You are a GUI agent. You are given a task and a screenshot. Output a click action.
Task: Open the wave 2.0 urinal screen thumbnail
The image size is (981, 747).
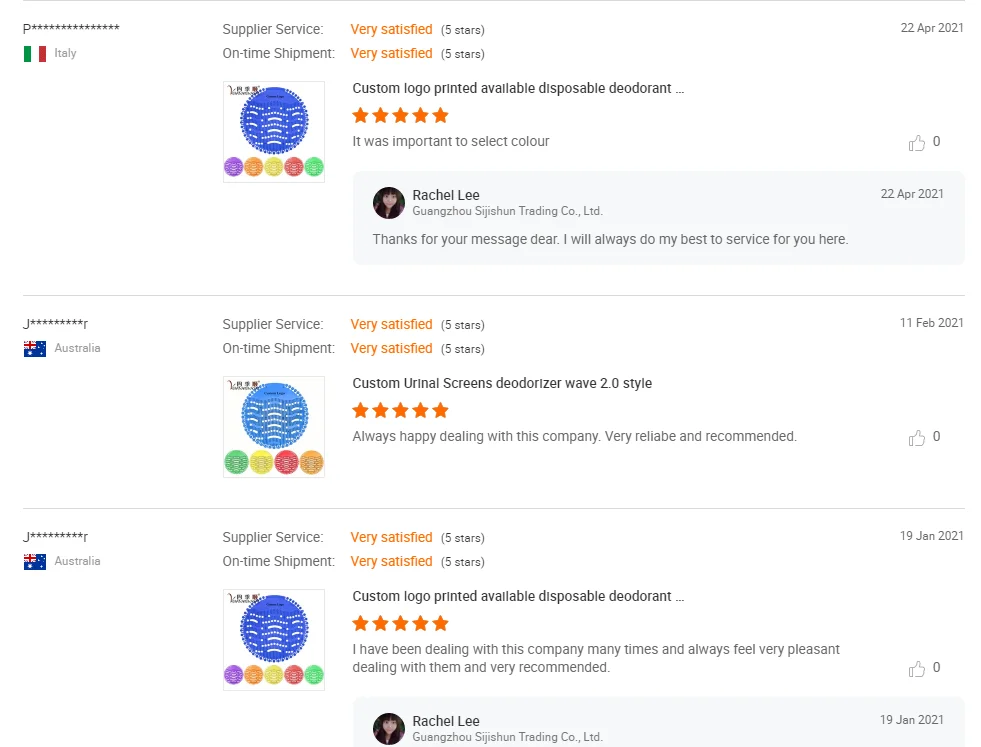274,427
